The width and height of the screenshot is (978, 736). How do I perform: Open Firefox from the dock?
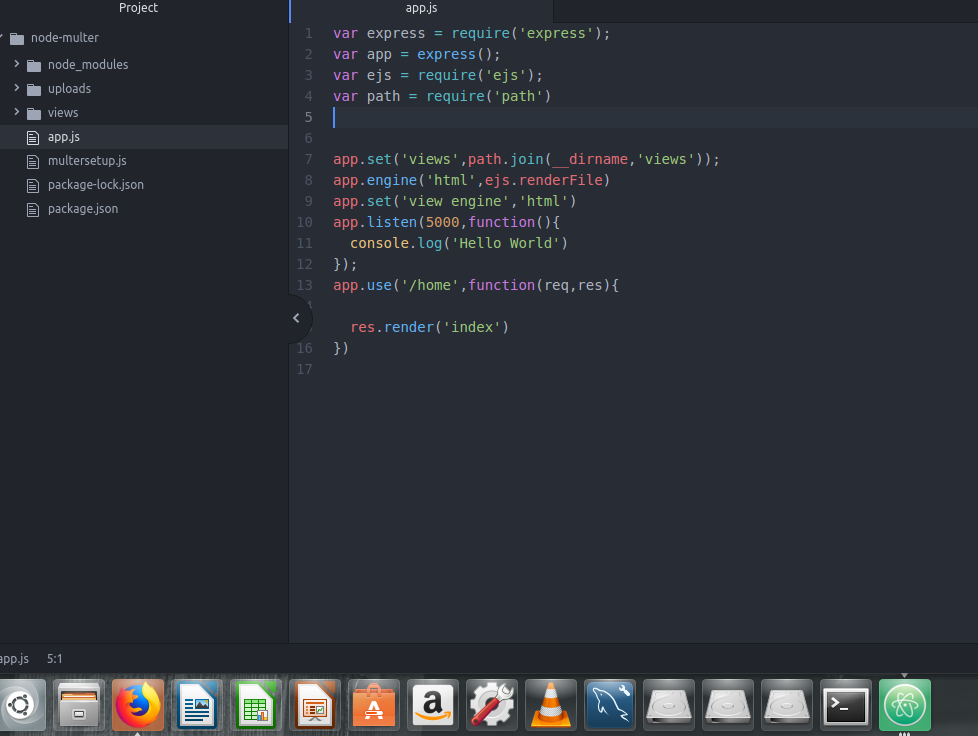[x=138, y=705]
